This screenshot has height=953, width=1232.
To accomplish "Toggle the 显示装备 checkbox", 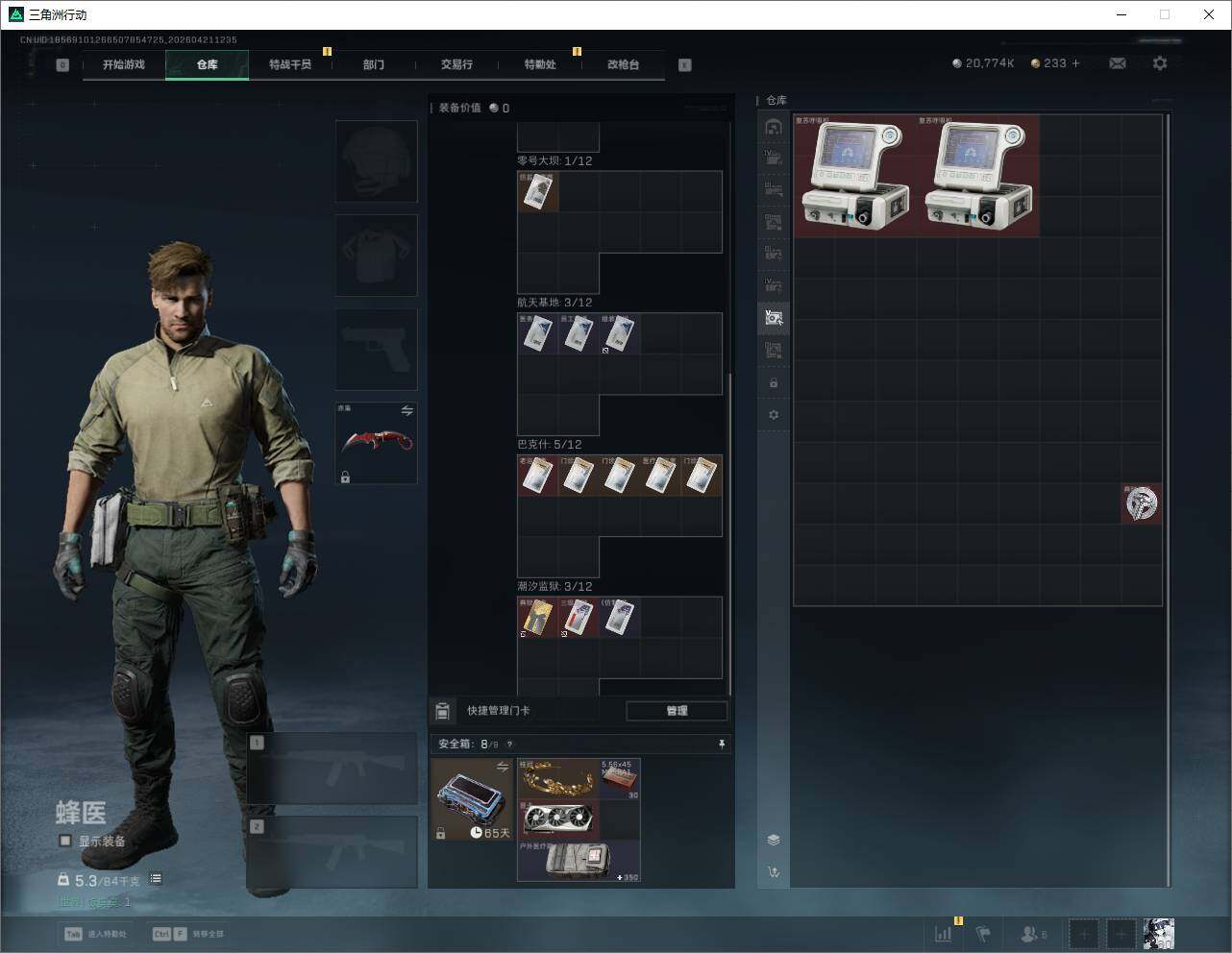I will (65, 841).
